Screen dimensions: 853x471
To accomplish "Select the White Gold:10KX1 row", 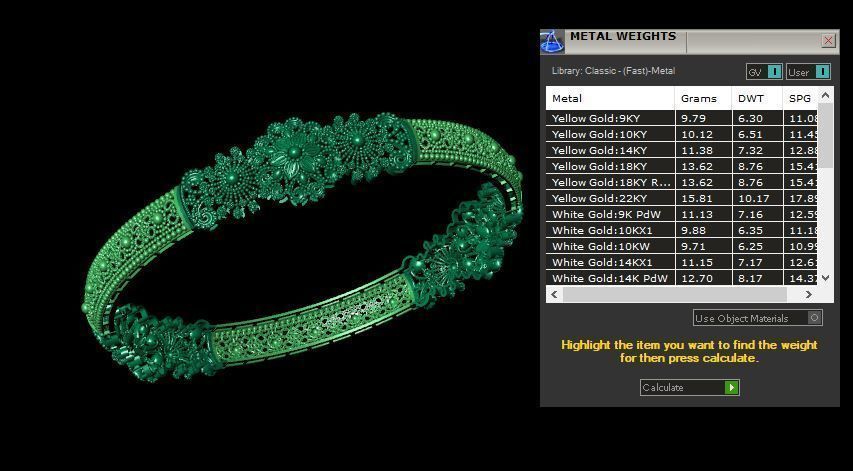I will pyautogui.click(x=682, y=231).
